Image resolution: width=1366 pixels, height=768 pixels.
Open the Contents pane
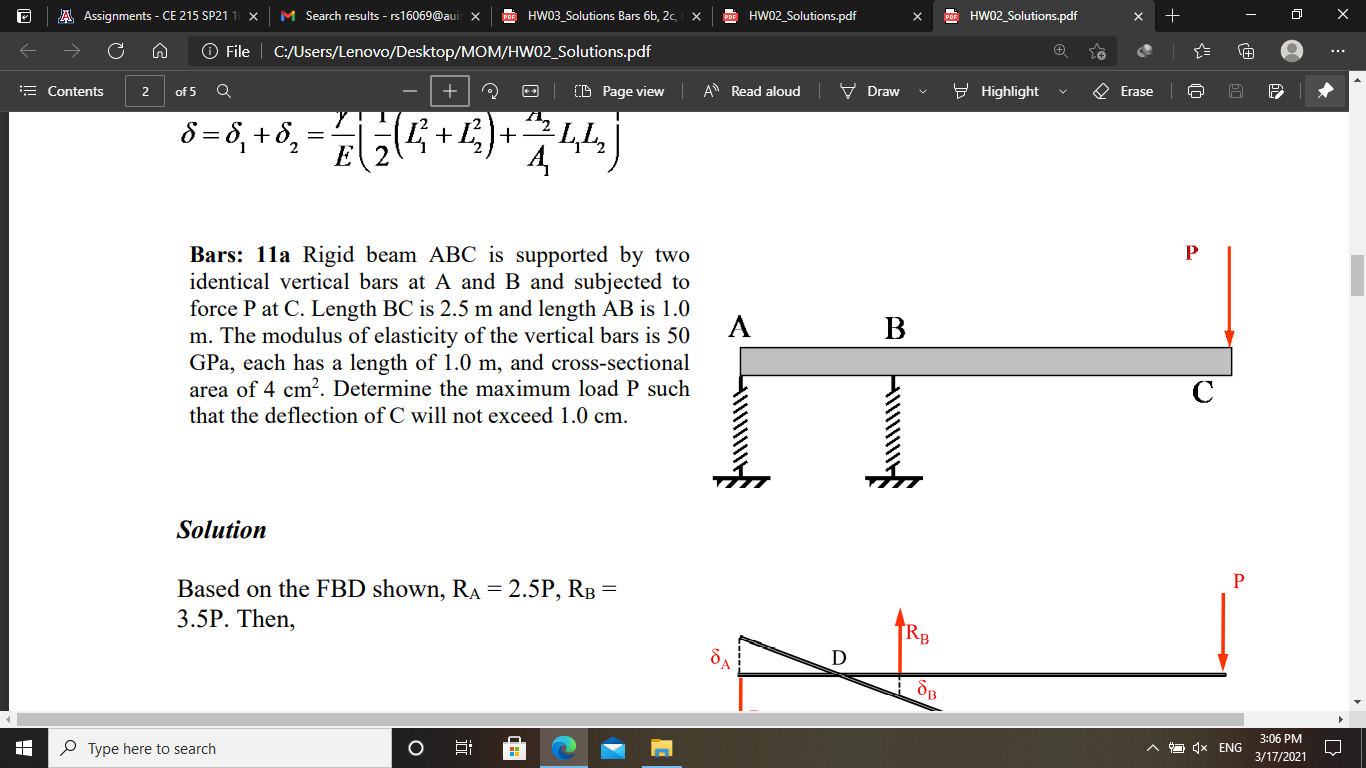(63, 91)
